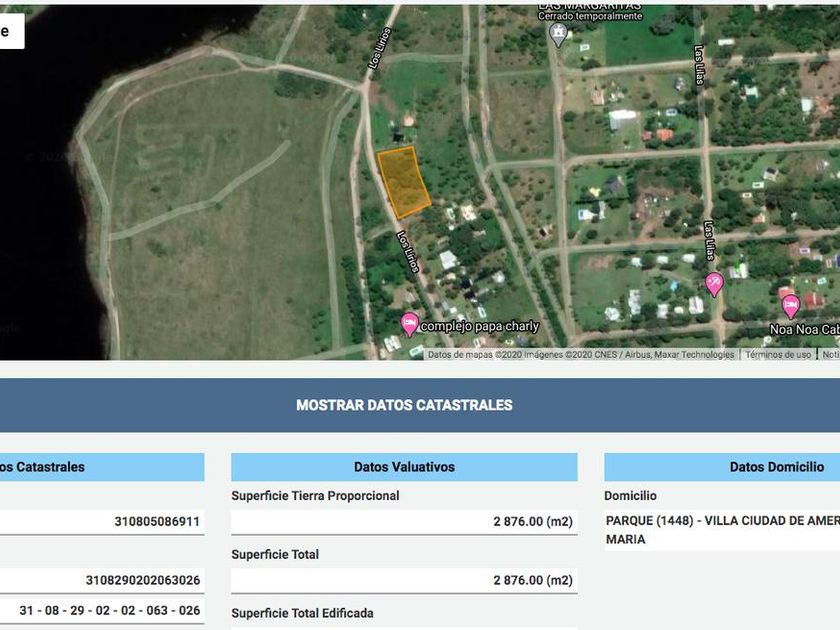
Task: Click the upper Las Lilas street label
Action: pos(699,65)
